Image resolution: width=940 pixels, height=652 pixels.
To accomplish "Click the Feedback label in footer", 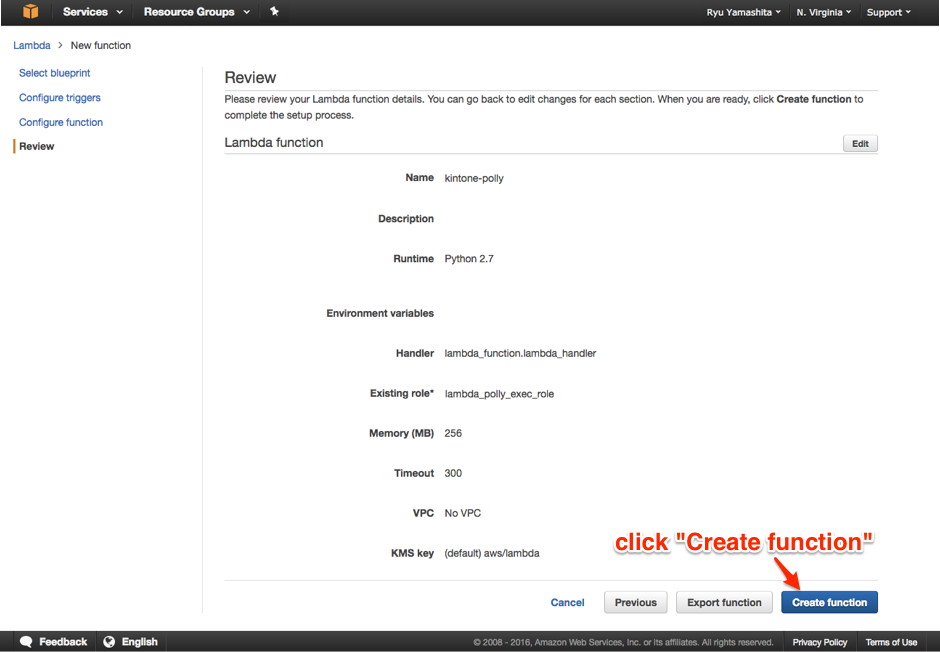I will (x=63, y=641).
